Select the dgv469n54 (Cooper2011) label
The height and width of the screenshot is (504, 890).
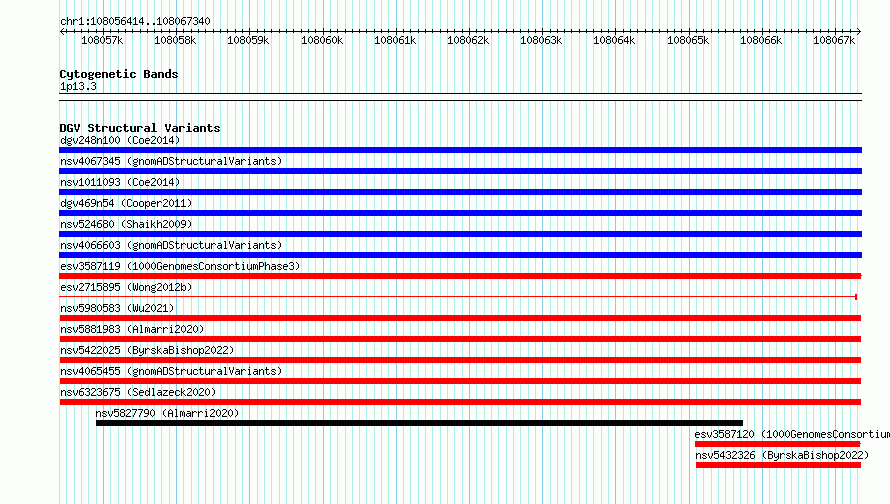(126, 203)
